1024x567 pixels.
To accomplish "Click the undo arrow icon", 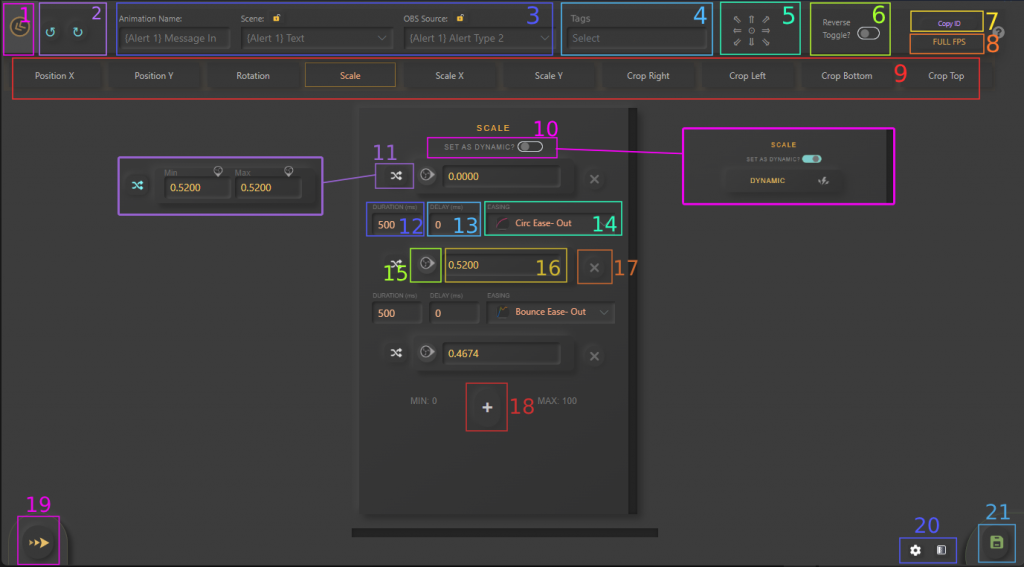I will [x=51, y=32].
